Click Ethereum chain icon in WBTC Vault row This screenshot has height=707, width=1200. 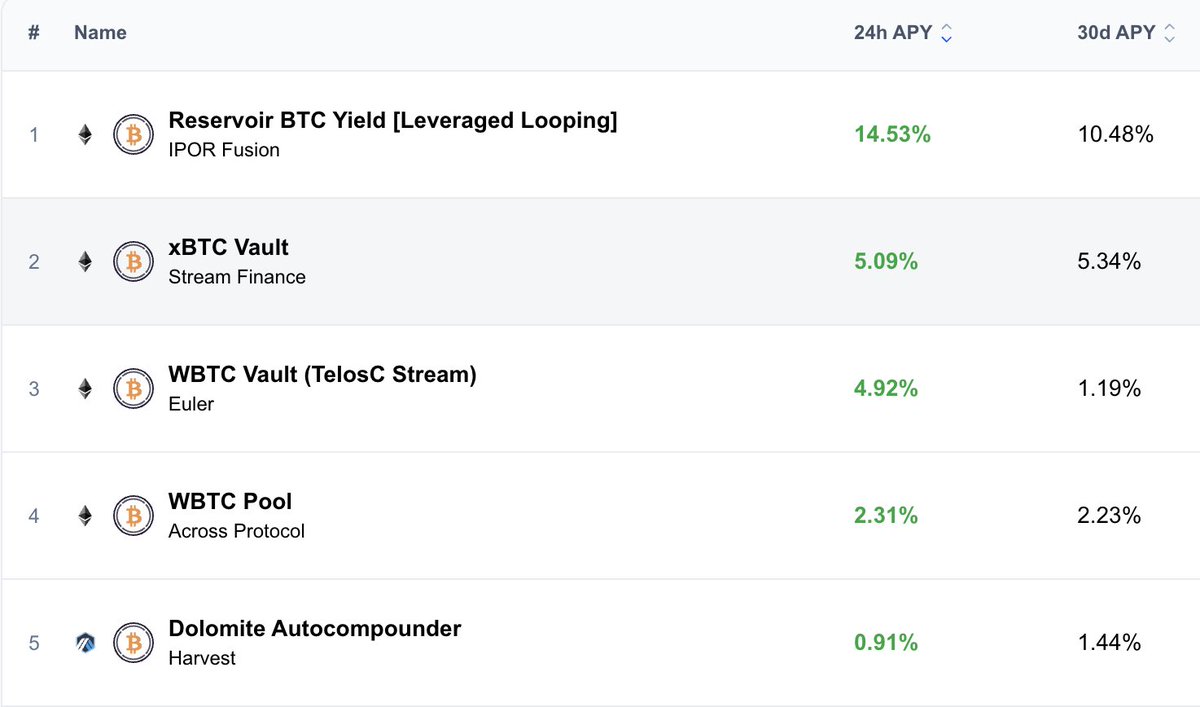tap(85, 388)
